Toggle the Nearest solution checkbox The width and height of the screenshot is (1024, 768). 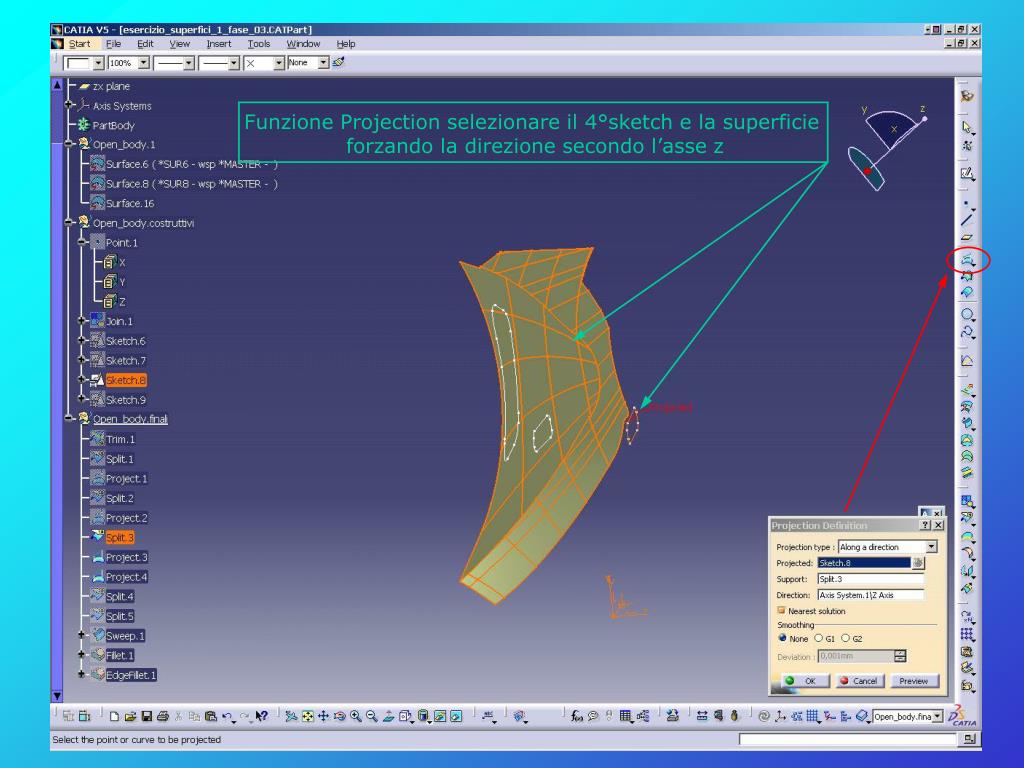[x=780, y=611]
